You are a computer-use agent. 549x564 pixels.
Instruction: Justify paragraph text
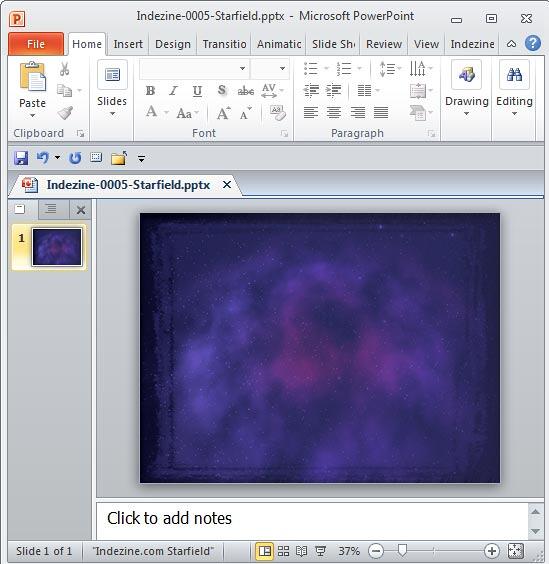pos(381,113)
